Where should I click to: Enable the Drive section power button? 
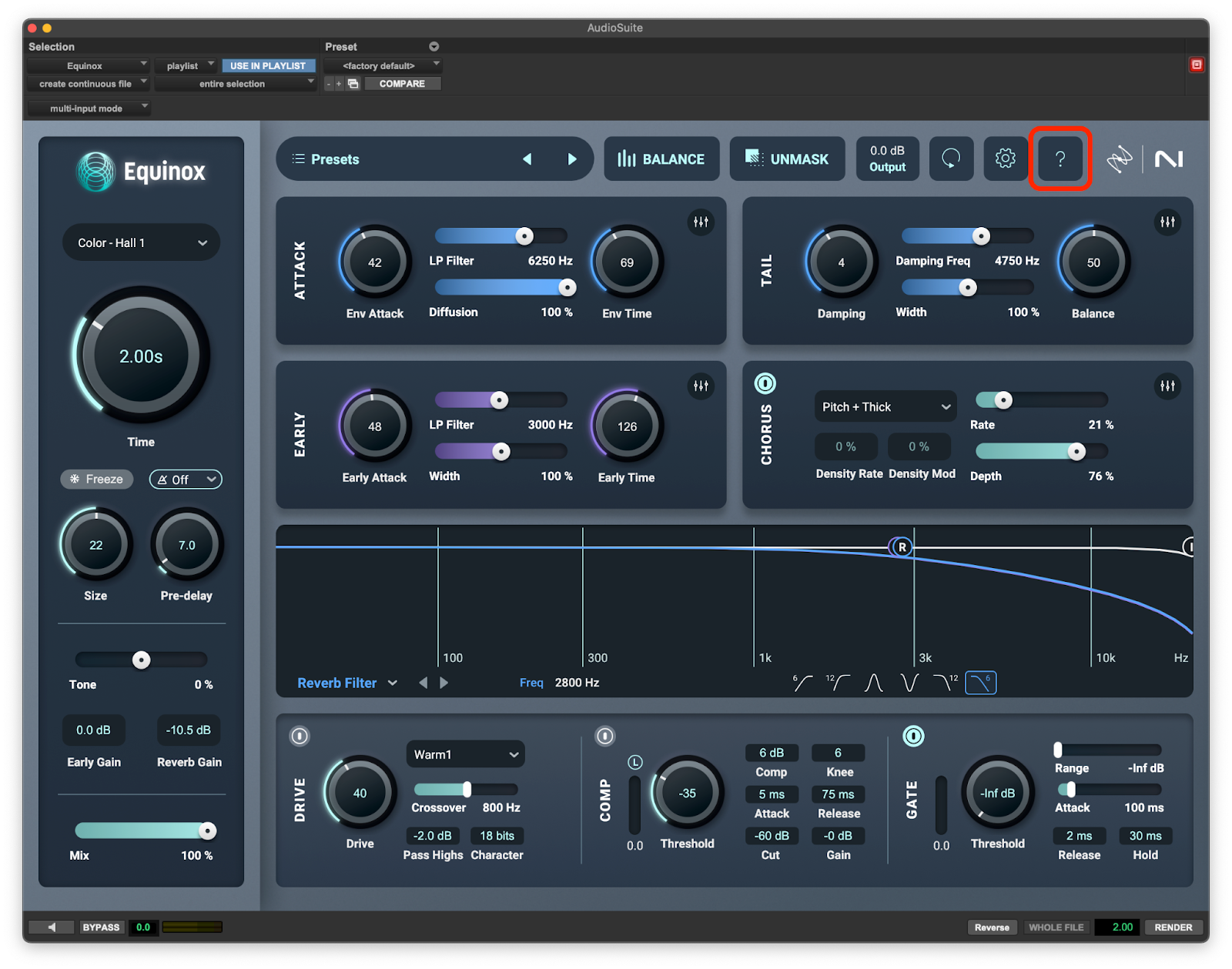[300, 737]
